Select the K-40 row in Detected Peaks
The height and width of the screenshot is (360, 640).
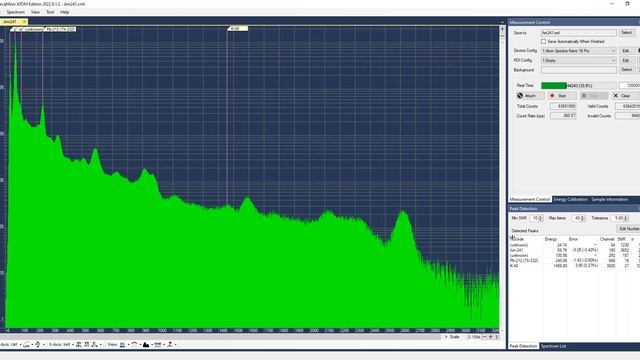point(574,266)
